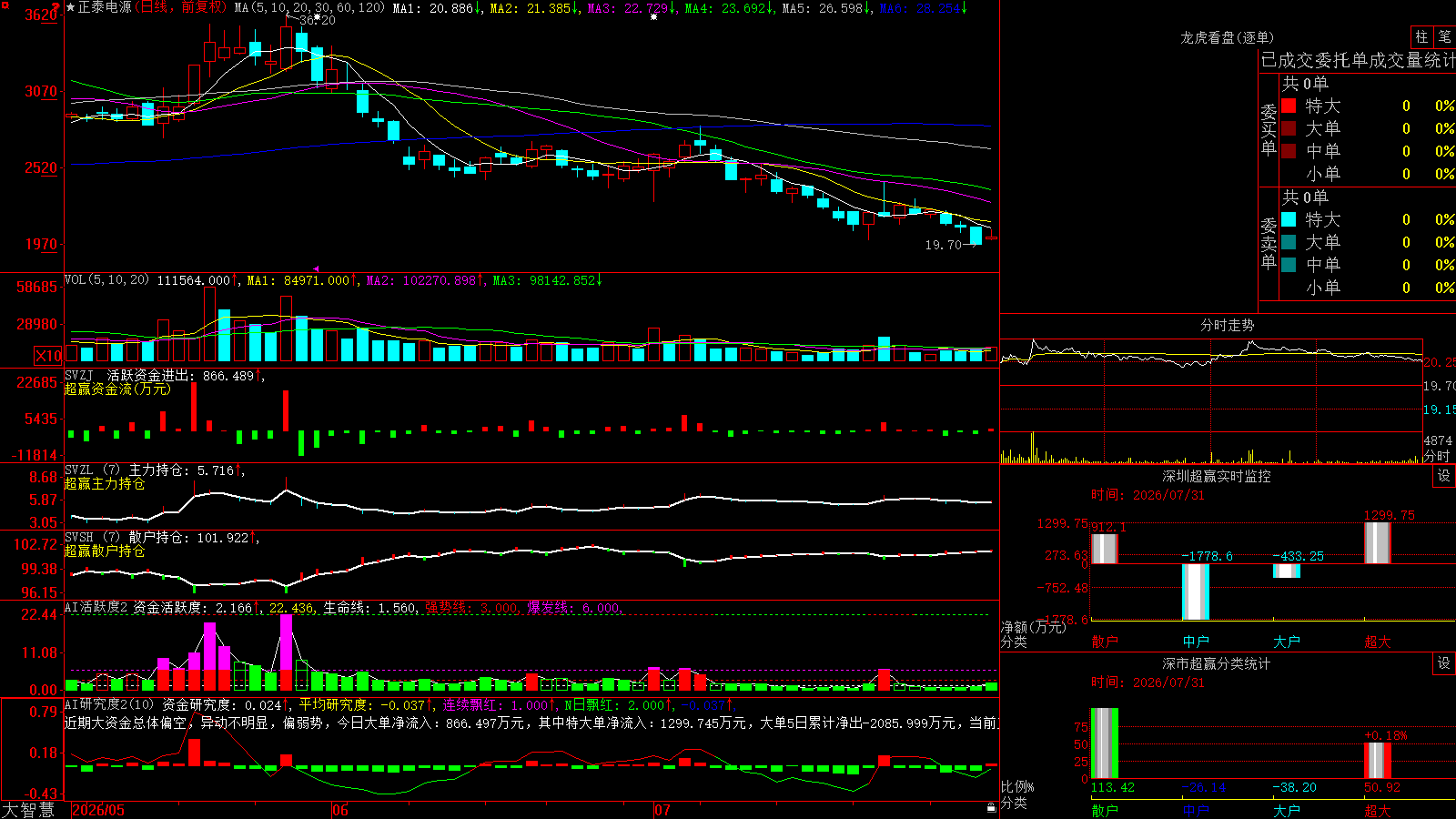Click the 36.20 high price annotation
This screenshot has width=1456, height=819.
coord(317,20)
